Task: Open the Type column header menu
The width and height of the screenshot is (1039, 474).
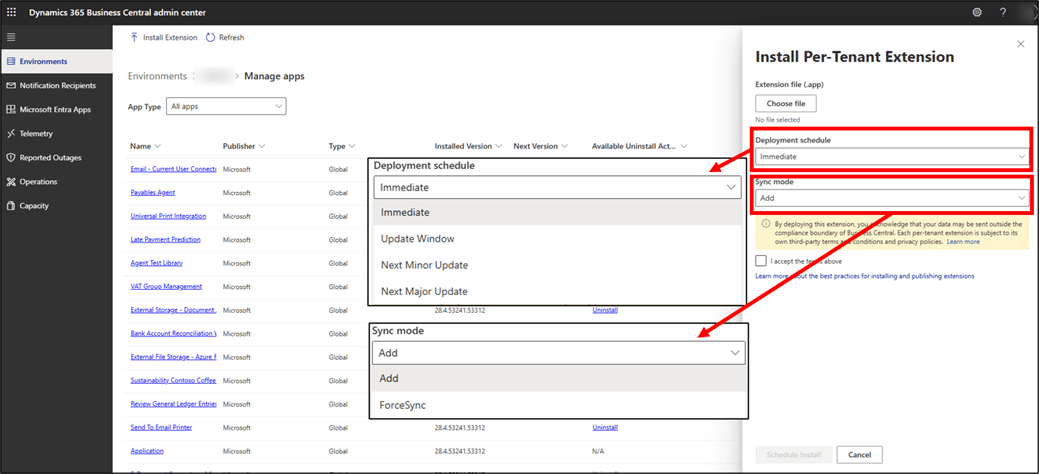Action: coord(342,146)
